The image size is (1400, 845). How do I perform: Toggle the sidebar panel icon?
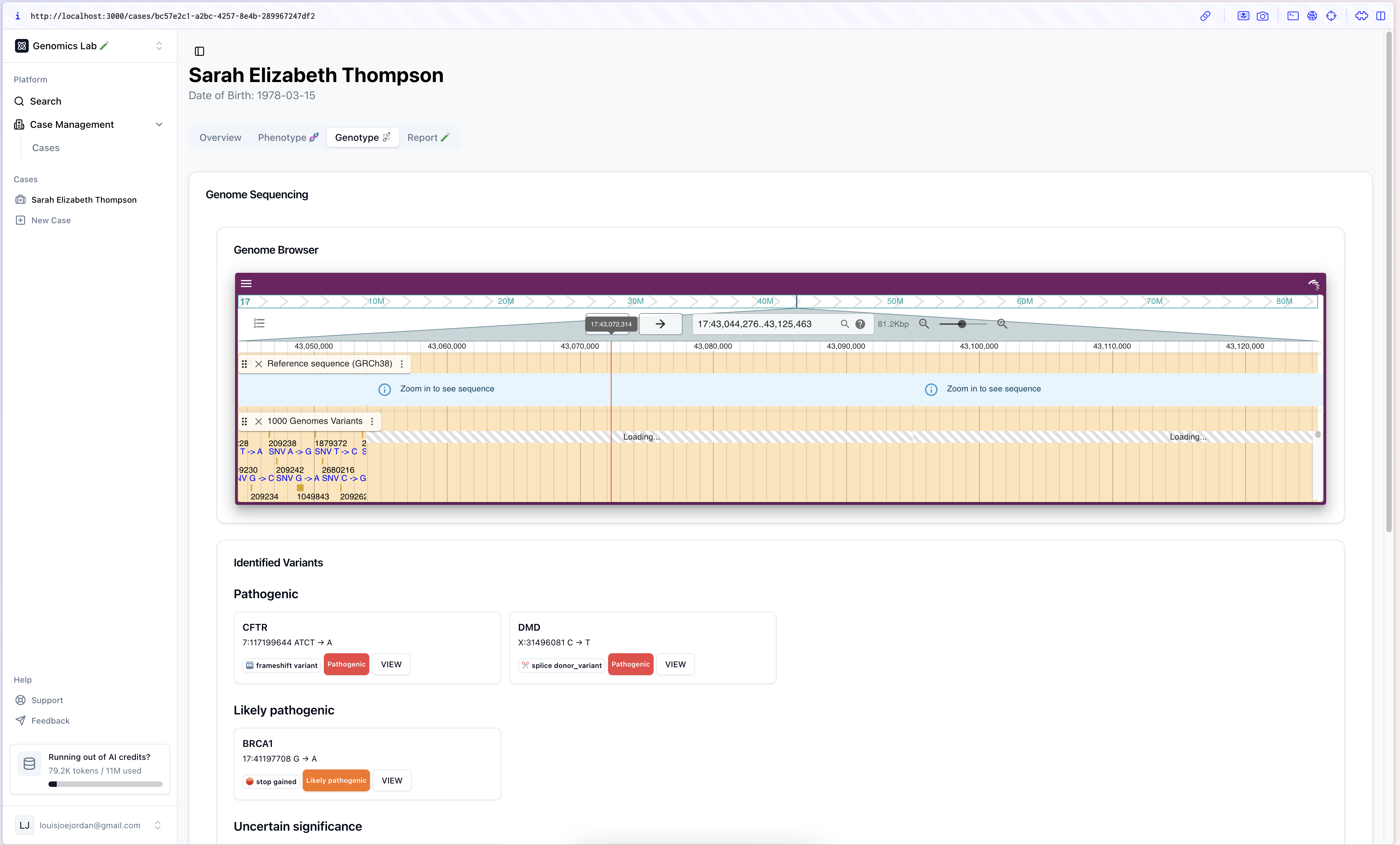(200, 51)
